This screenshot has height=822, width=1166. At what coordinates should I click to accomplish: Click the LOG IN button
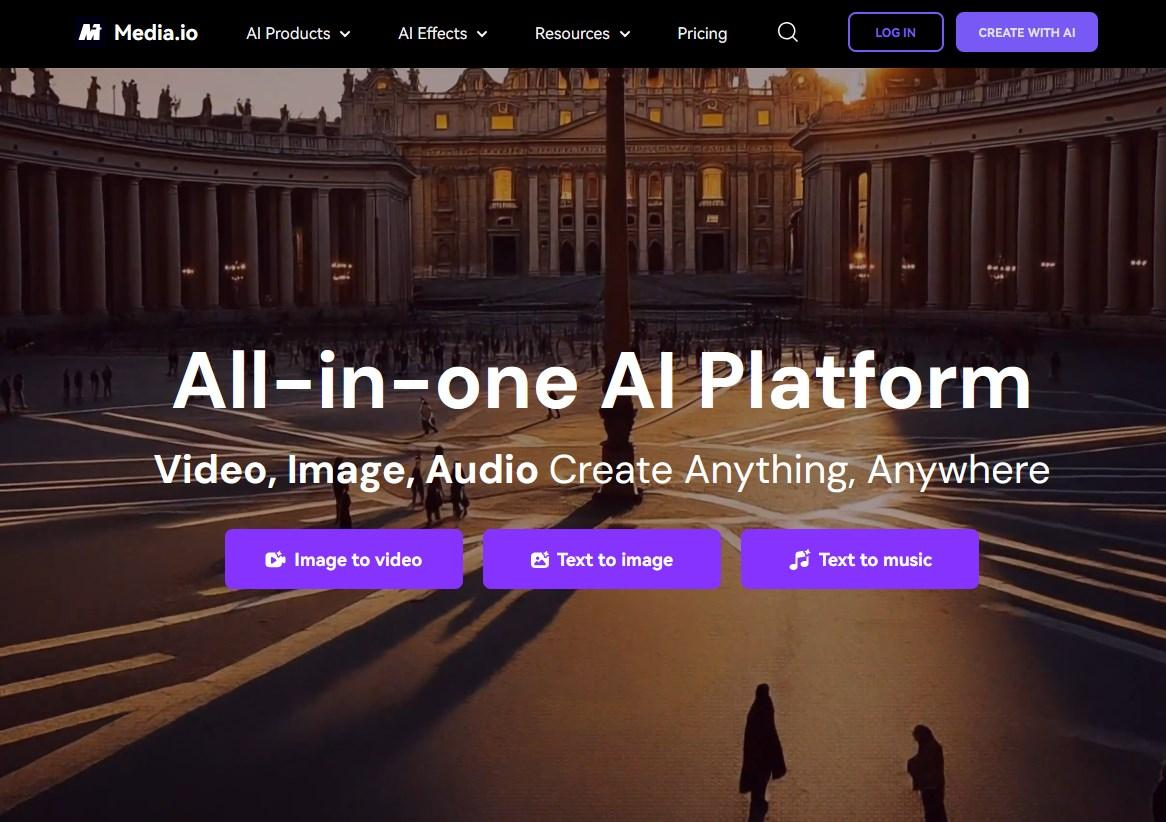tap(895, 32)
